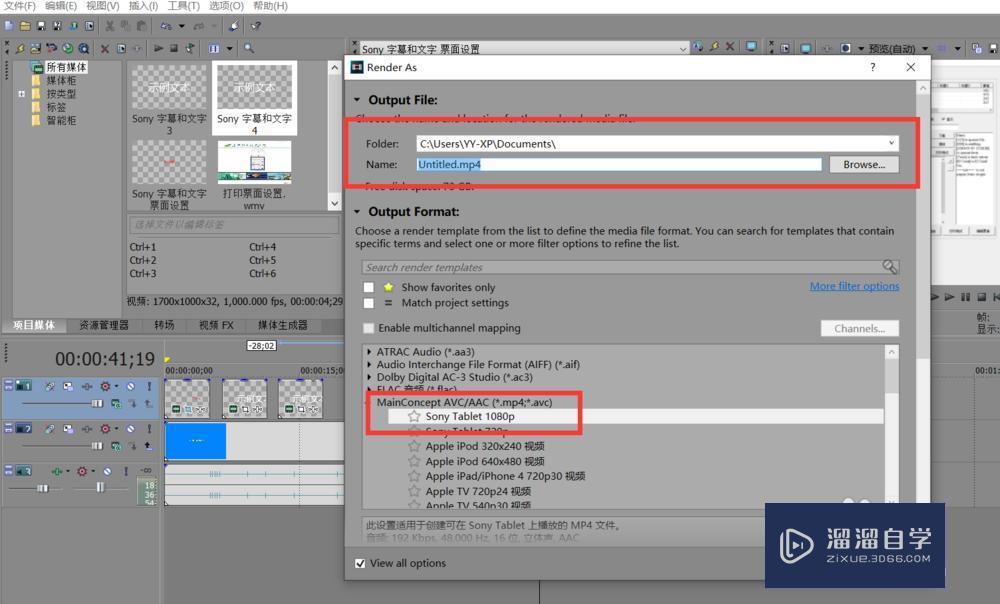Open the 工具(T) menu
Image resolution: width=1000 pixels, height=604 pixels.
(184, 6)
